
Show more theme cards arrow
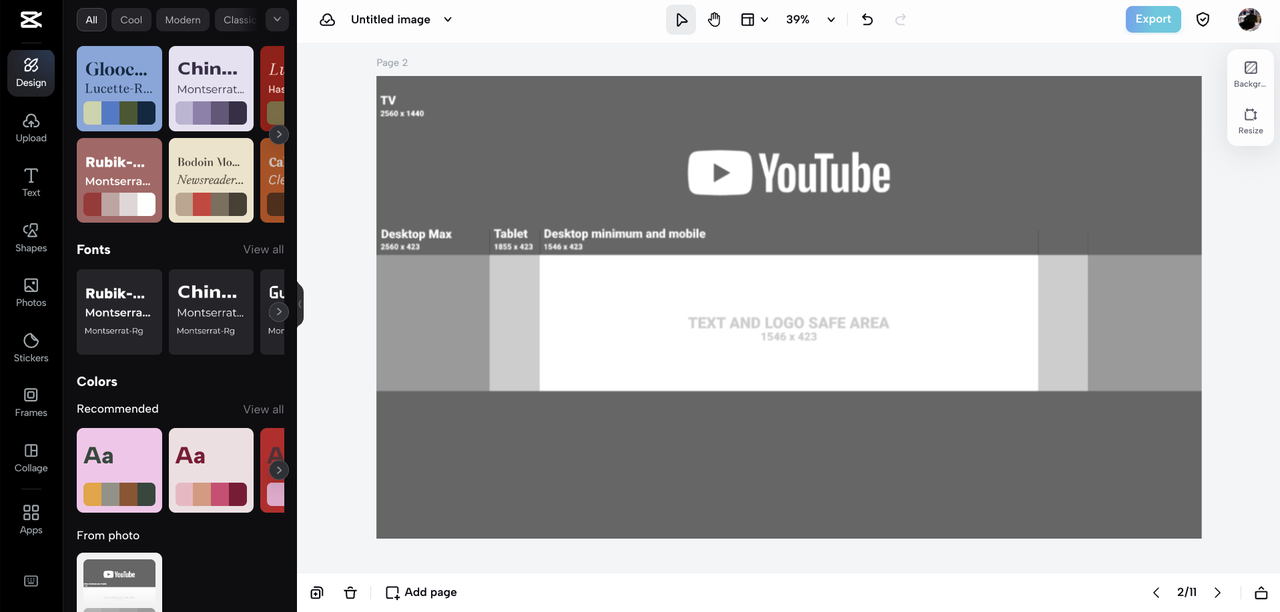[279, 134]
